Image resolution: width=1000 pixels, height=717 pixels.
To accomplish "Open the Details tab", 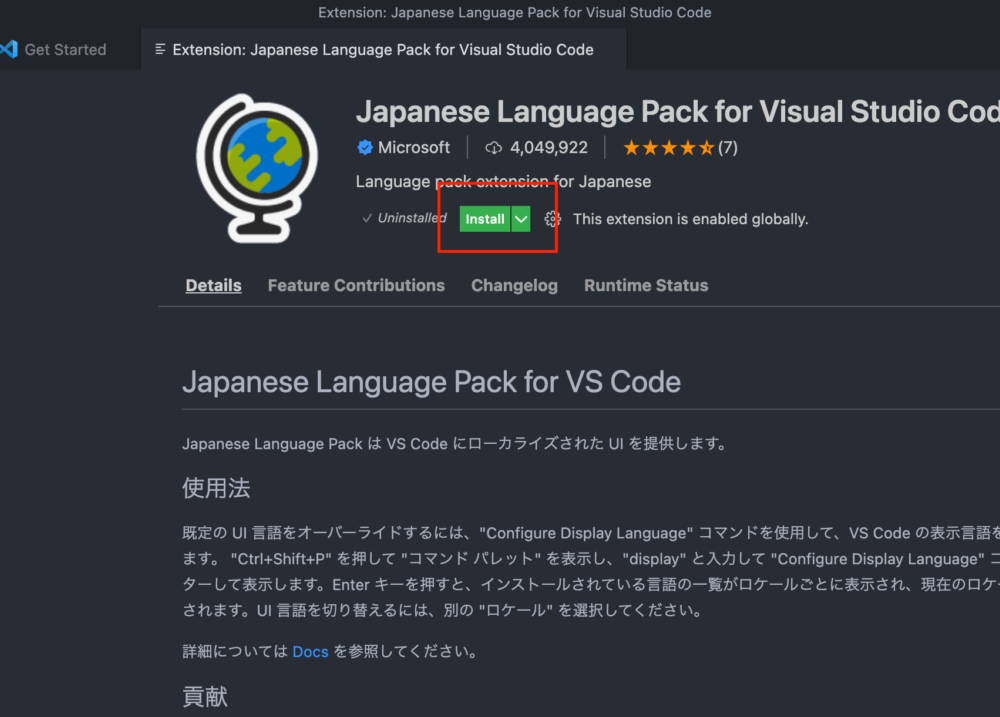I will 213,285.
